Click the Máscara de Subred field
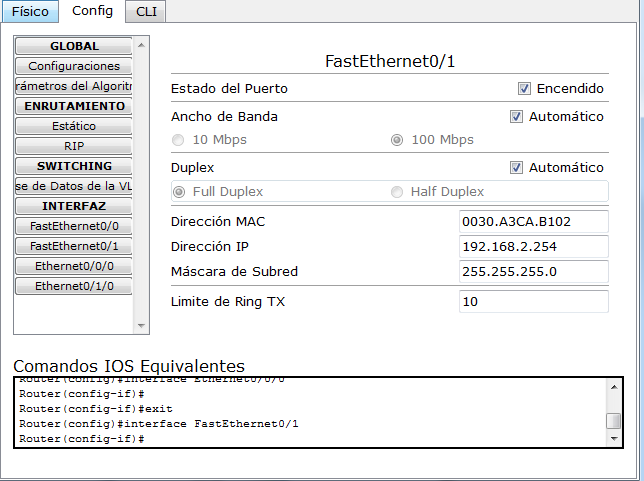Viewport: 644px width, 481px height. tap(534, 272)
